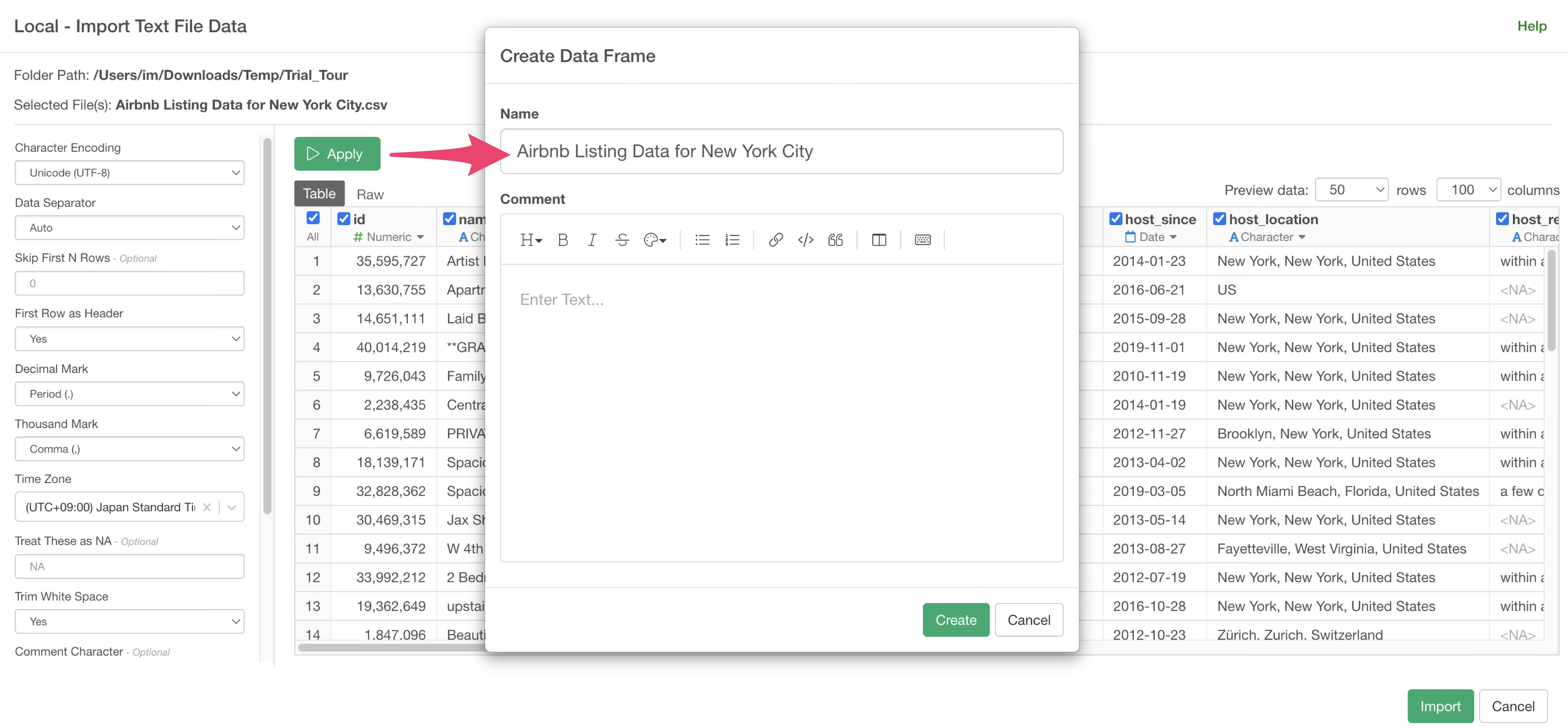Click Create in the data frame dialog
The height and width of the screenshot is (728, 1568).
click(x=955, y=620)
